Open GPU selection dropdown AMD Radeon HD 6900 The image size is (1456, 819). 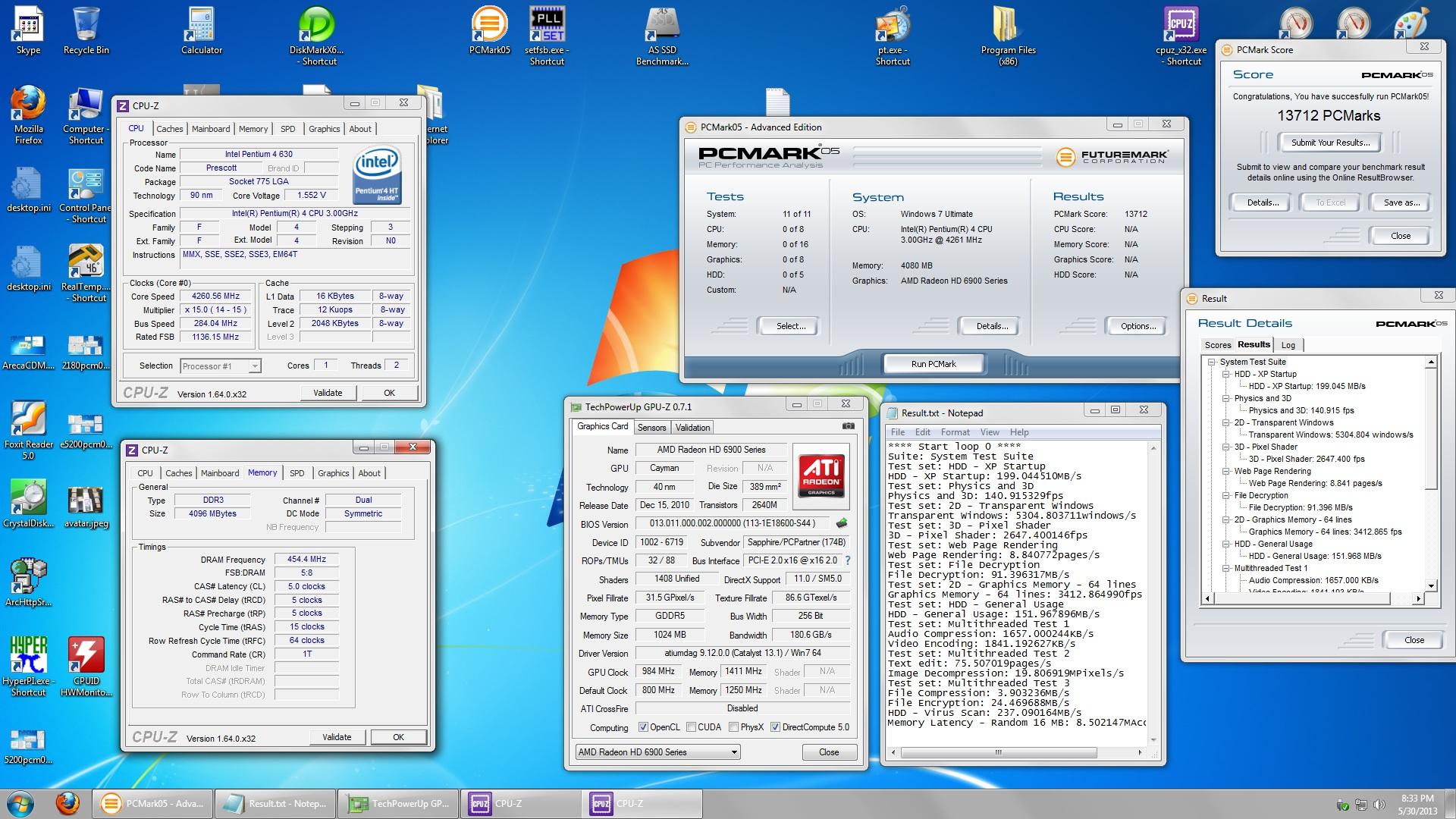(x=657, y=752)
